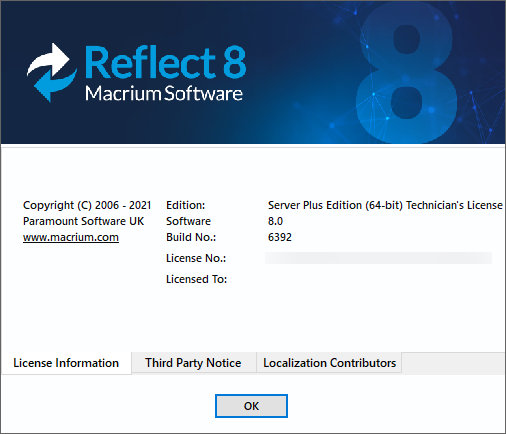Click the "Copyright (C) 2006 - 2021" text

[87, 205]
